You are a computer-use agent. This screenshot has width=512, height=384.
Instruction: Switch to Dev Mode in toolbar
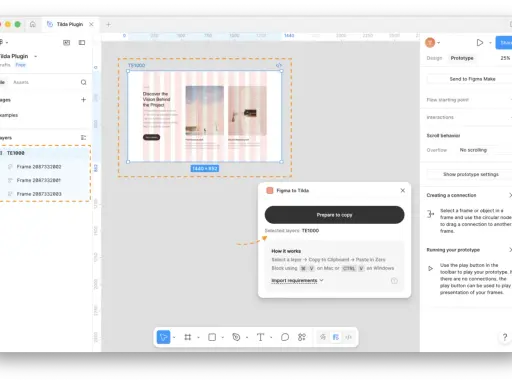[x=348, y=337]
